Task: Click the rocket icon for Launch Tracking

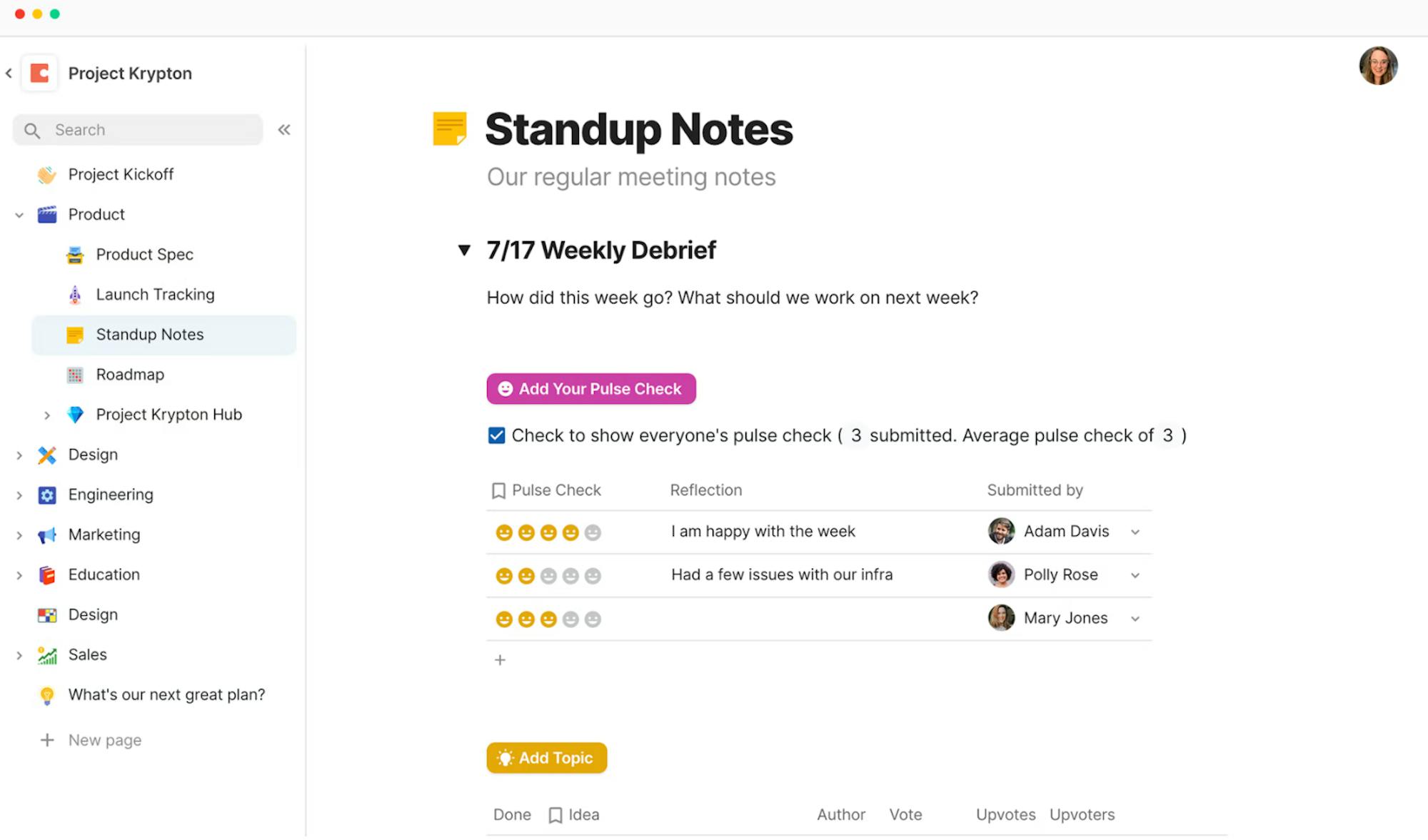Action: (x=75, y=295)
